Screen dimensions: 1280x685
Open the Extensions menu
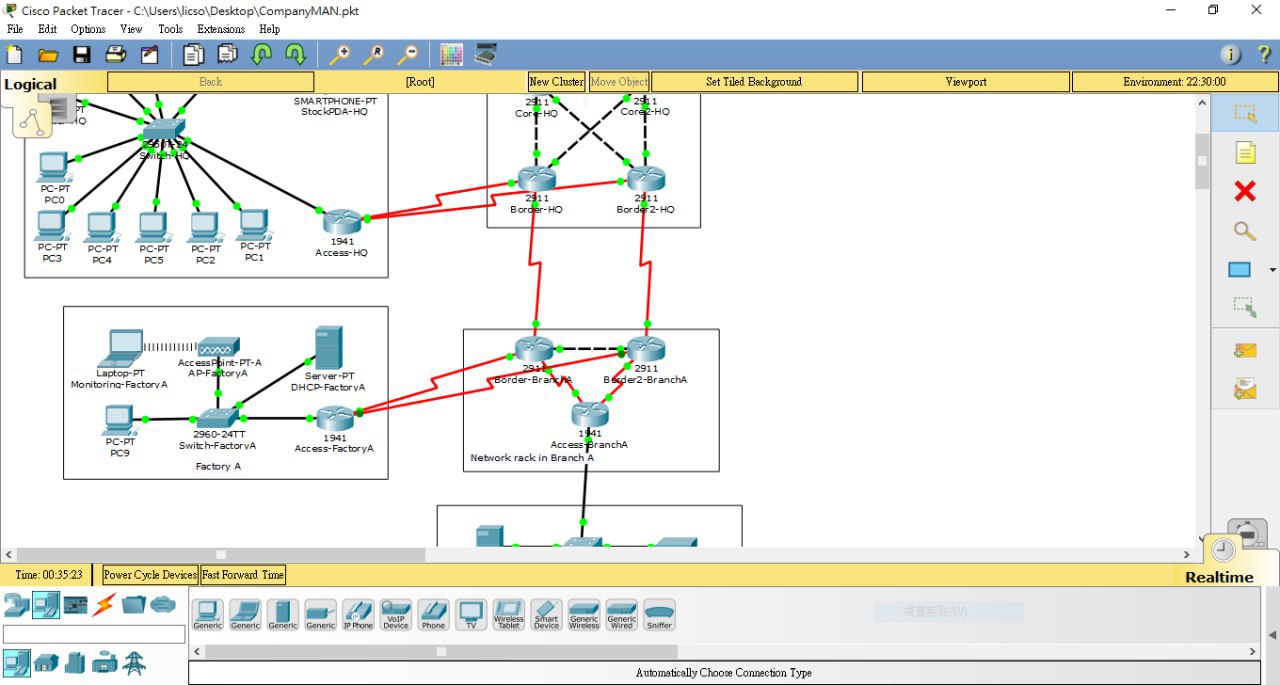click(221, 29)
